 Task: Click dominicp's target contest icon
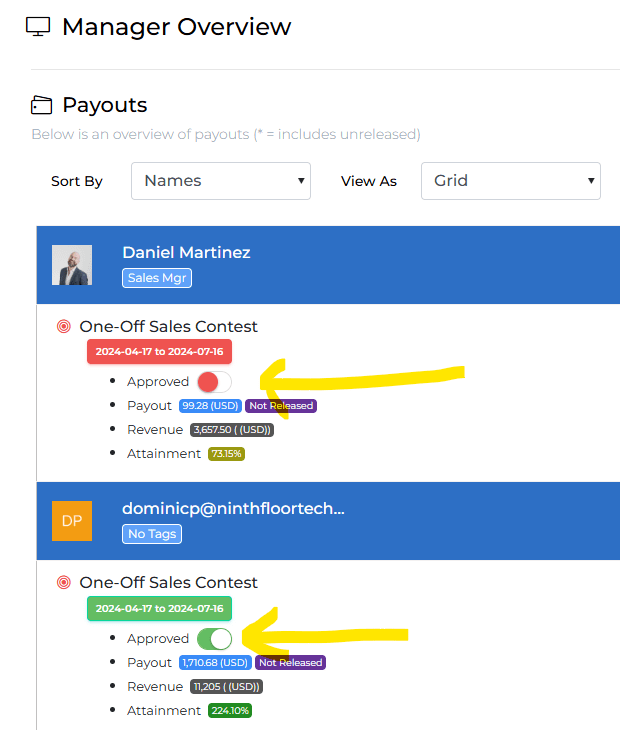pos(64,582)
